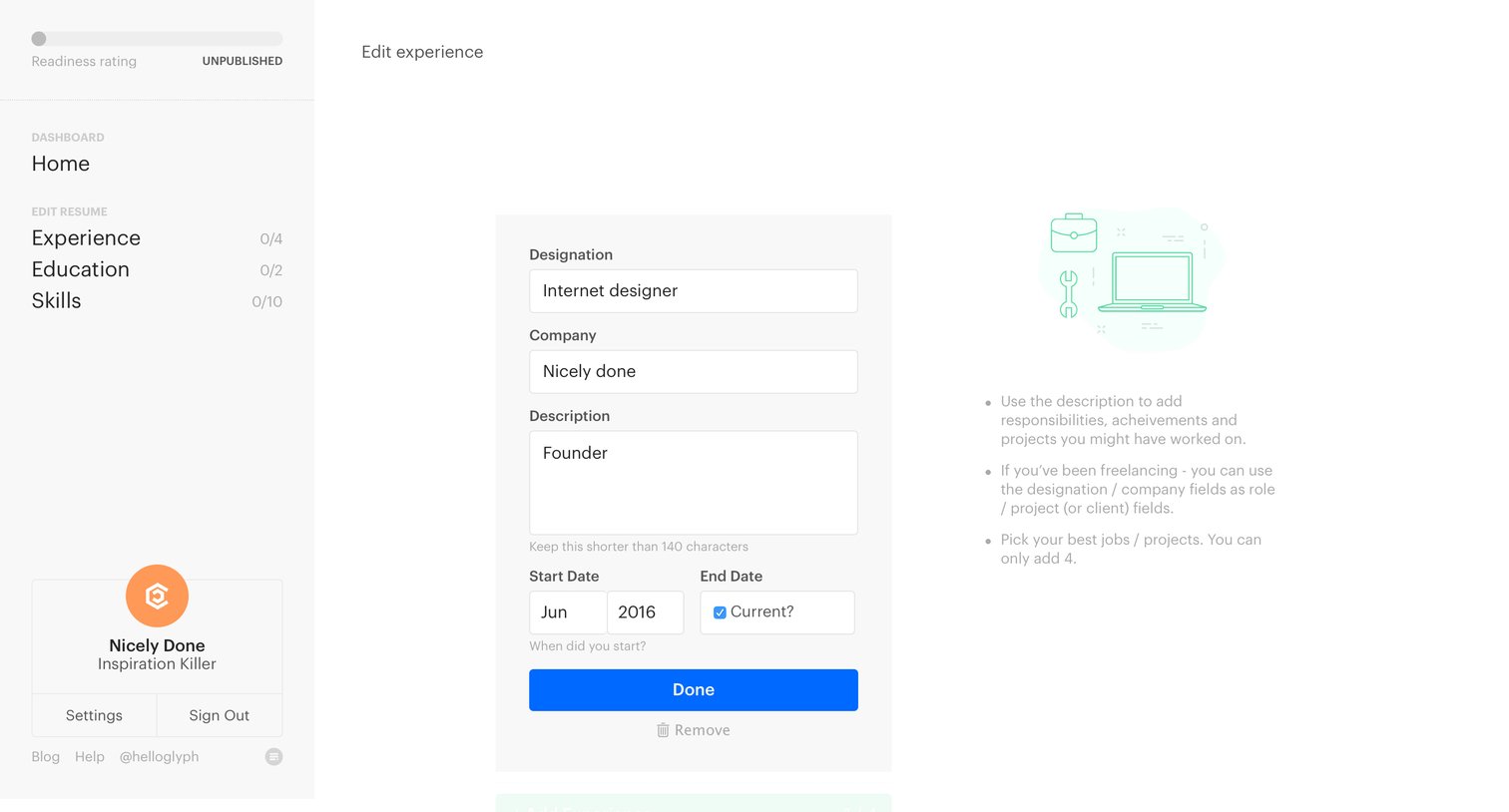Open Settings in the profile card

coord(94,715)
